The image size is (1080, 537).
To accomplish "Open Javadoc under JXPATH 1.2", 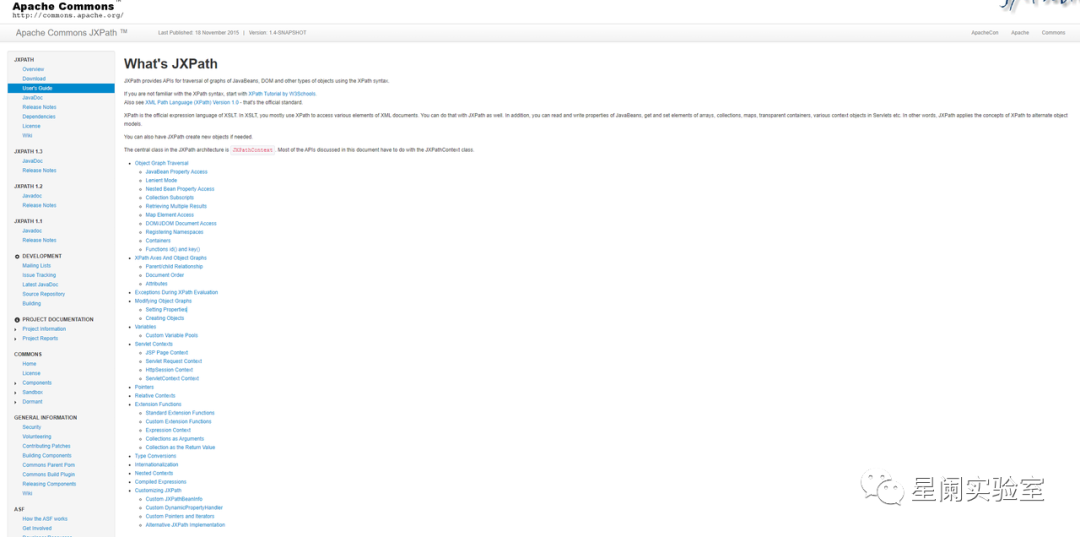I will 32,196.
